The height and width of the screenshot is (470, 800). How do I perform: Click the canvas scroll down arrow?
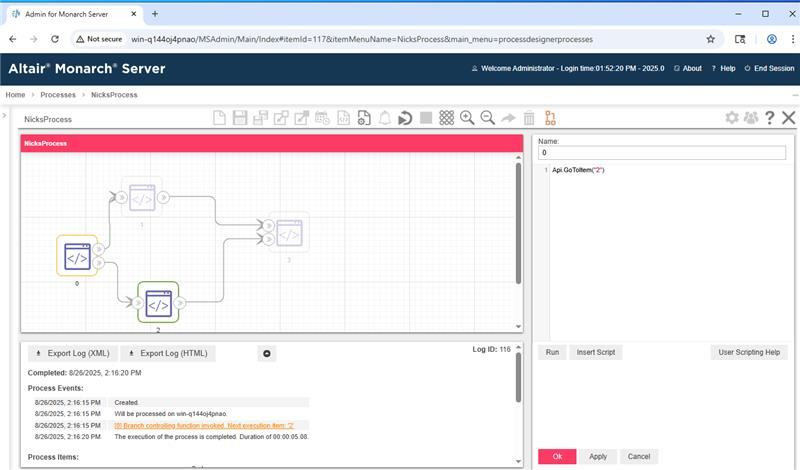518,327
